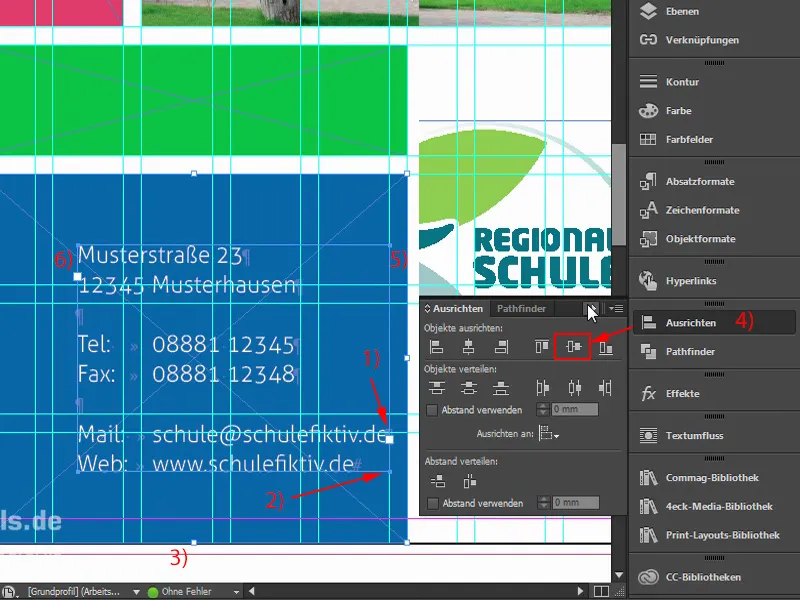Click the text line '12345 Musterhausen'
Image resolution: width=800 pixels, height=600 pixels.
(187, 285)
